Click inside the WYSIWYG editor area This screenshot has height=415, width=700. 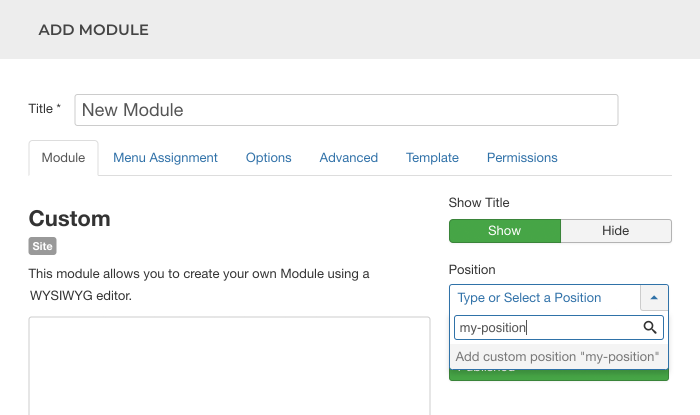pyautogui.click(x=229, y=366)
